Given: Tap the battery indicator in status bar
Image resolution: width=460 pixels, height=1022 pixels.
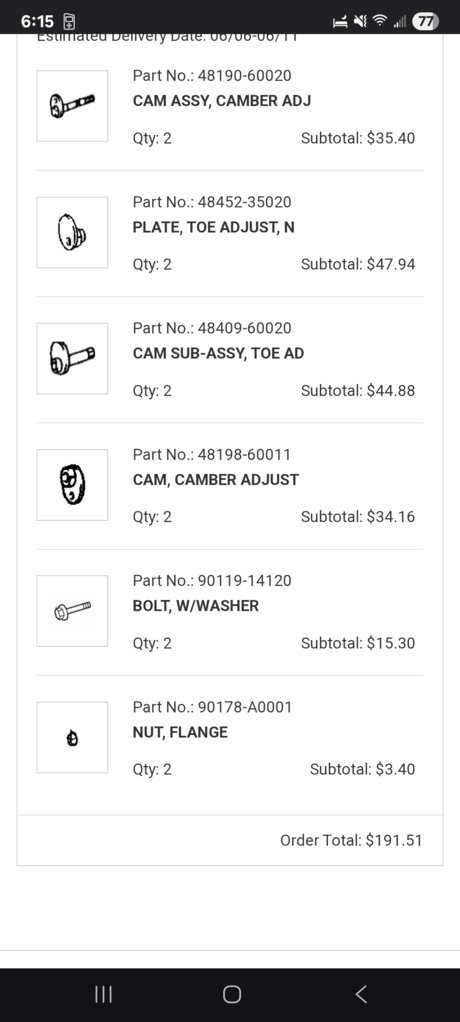Looking at the screenshot, I should 425,22.
